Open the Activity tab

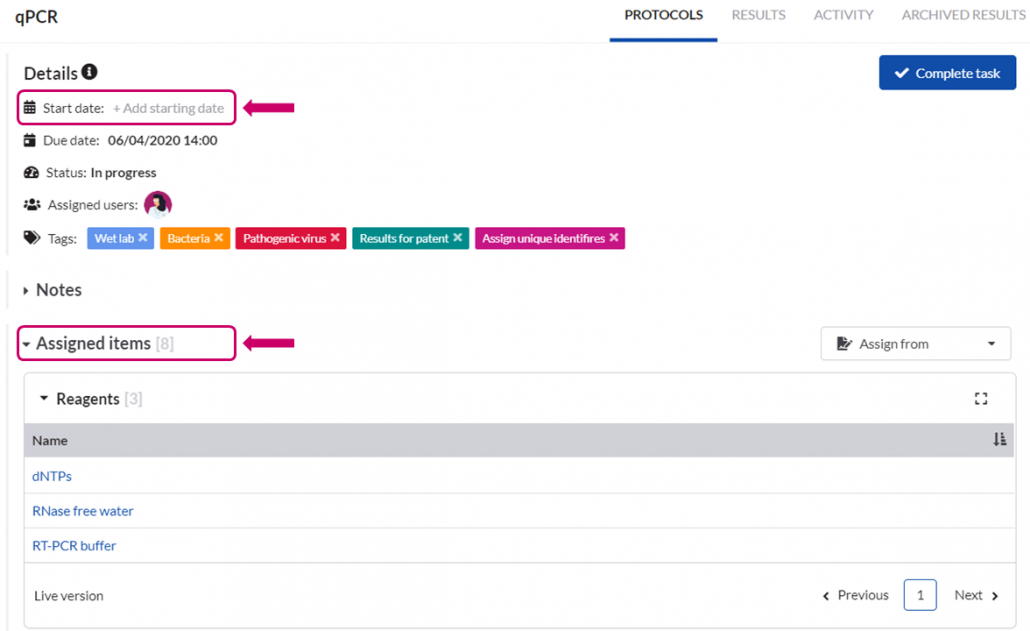pos(843,15)
